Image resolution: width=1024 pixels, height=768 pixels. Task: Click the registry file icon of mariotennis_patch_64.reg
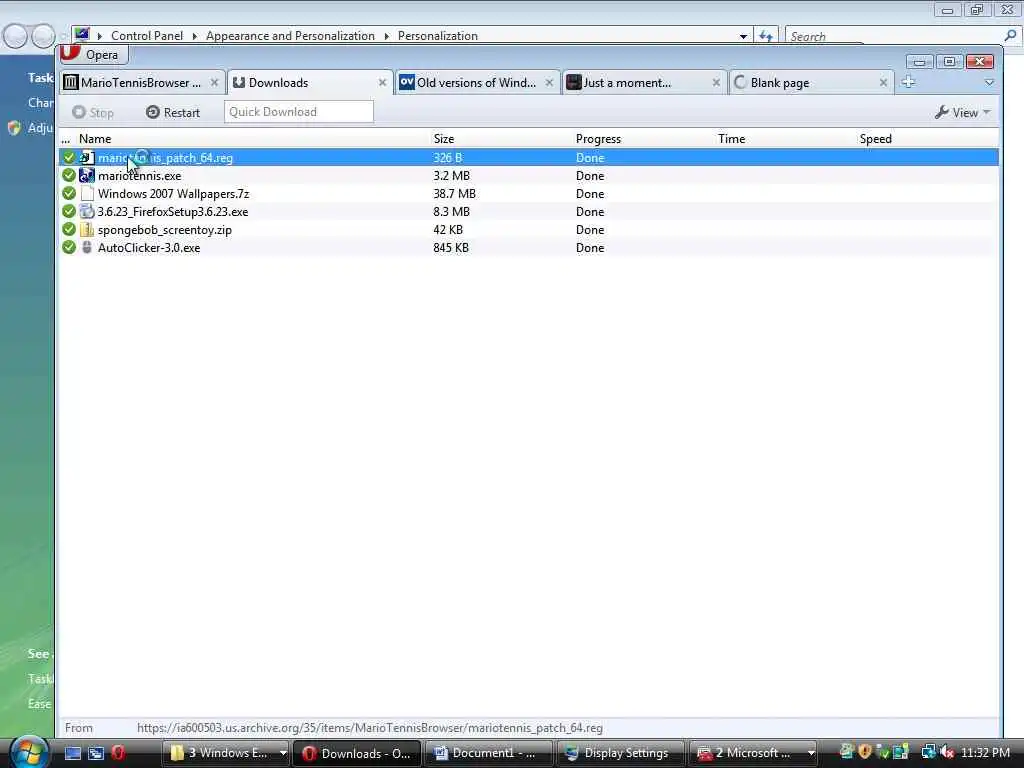tap(86, 158)
